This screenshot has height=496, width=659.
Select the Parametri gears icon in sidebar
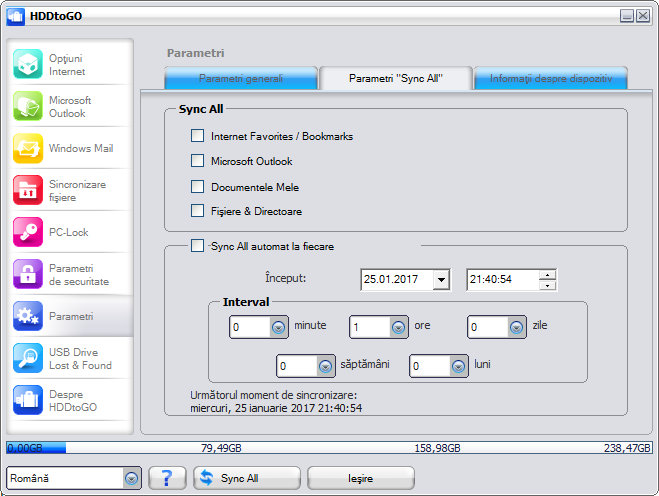pos(28,316)
